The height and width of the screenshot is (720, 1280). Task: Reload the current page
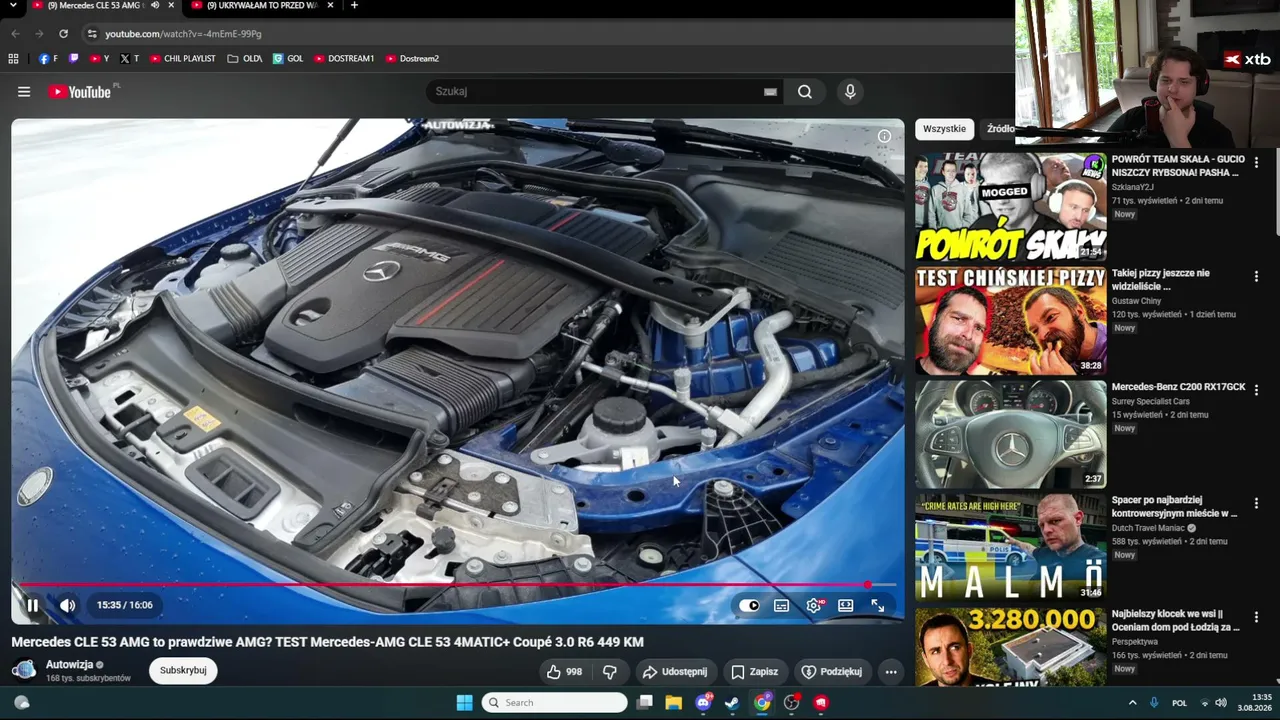(63, 34)
